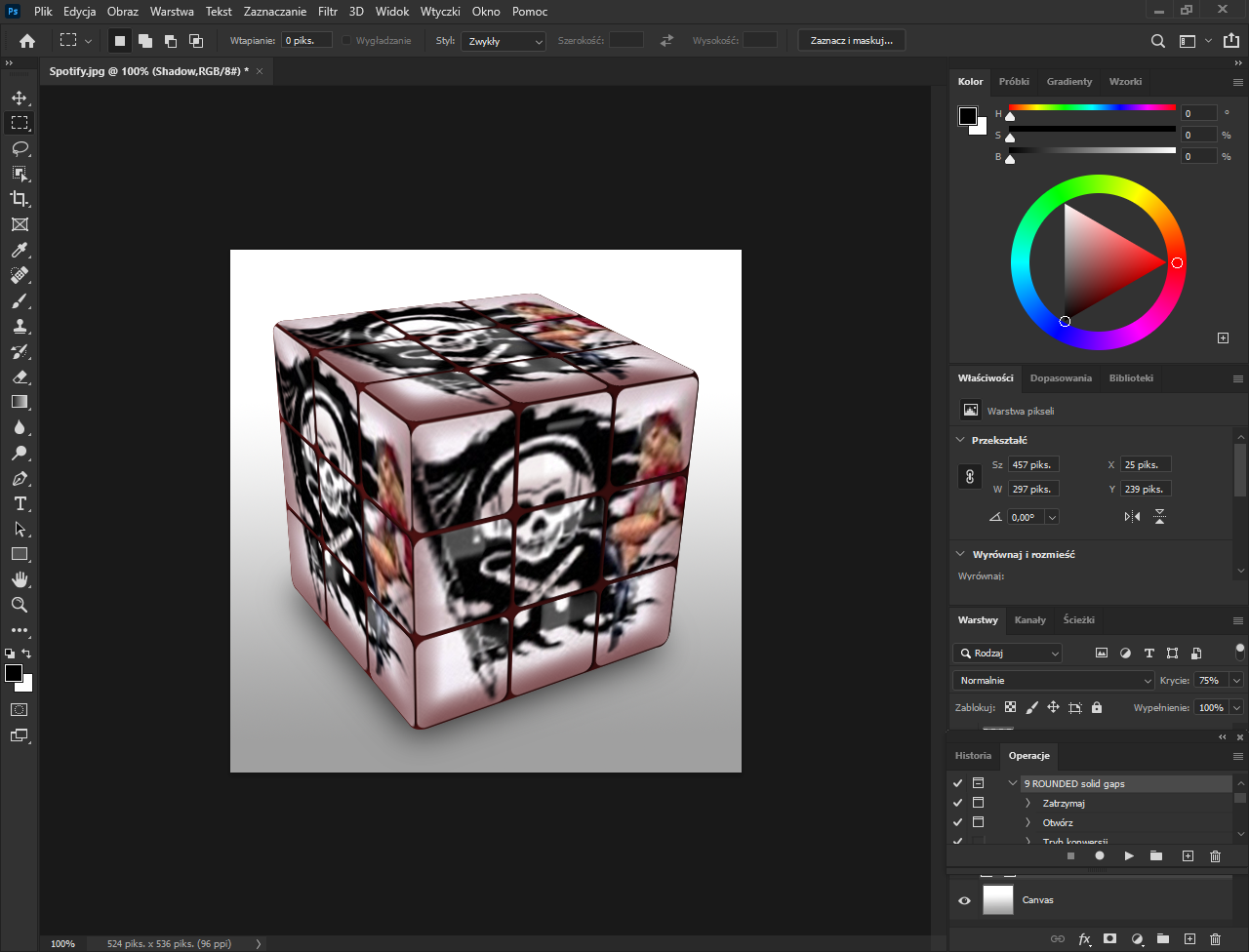The image size is (1249, 952).
Task: Switch to the Kanały tab
Action: point(1029,619)
